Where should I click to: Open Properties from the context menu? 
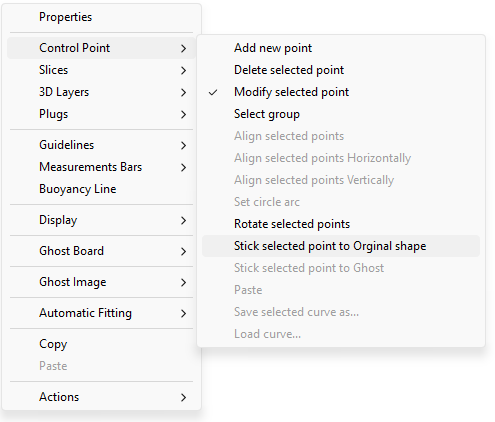pos(101,17)
